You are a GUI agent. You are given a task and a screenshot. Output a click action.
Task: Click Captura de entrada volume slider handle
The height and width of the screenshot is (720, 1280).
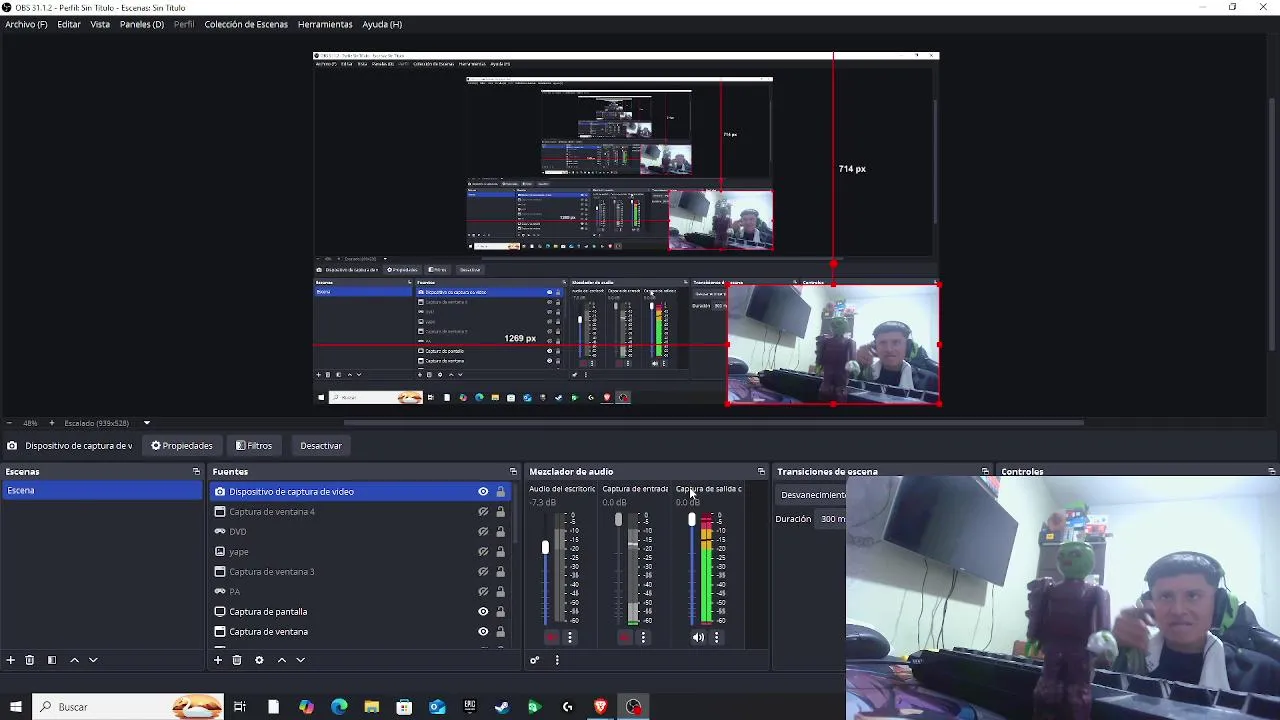618,520
